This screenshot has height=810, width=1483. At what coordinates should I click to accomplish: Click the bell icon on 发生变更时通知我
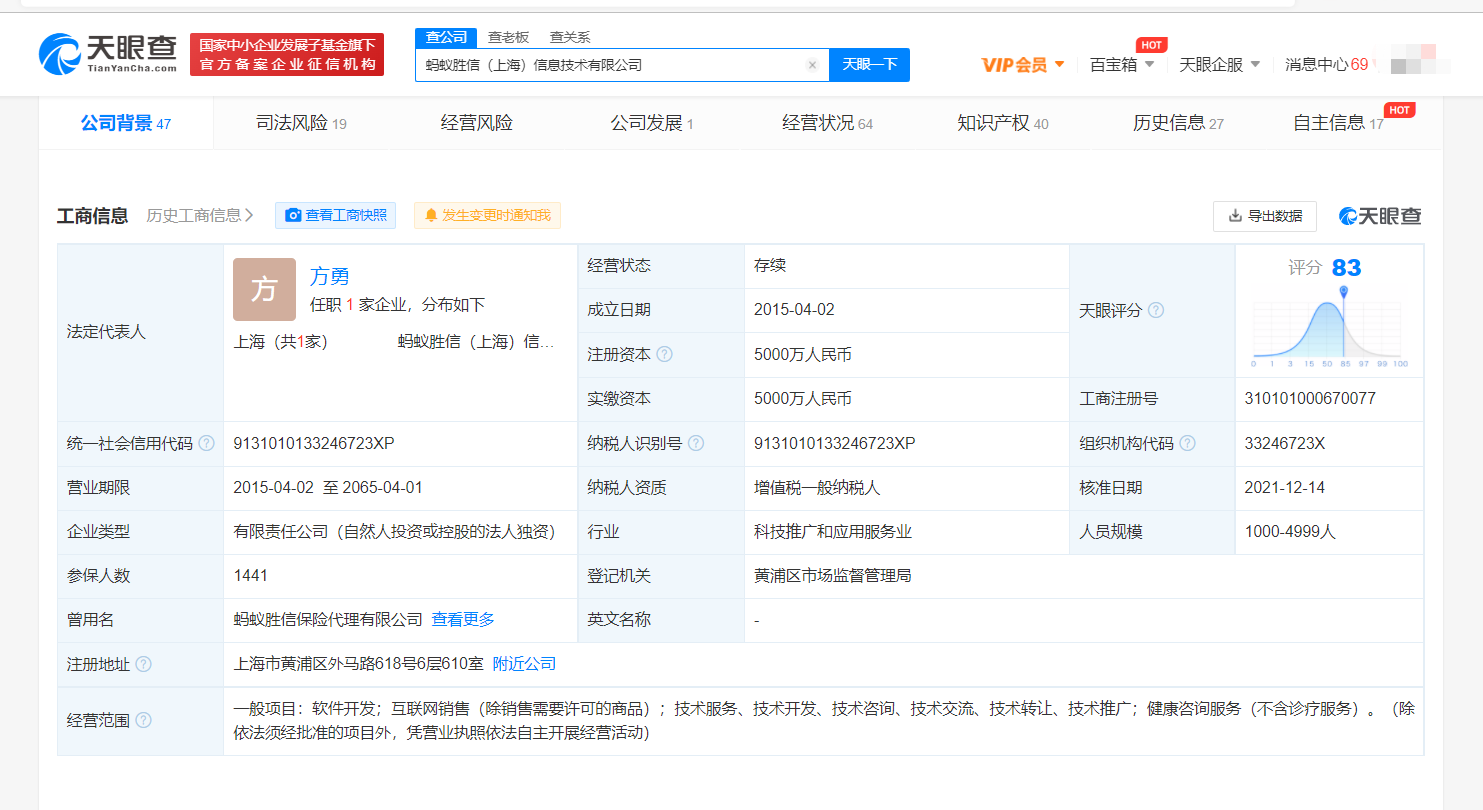click(x=431, y=215)
